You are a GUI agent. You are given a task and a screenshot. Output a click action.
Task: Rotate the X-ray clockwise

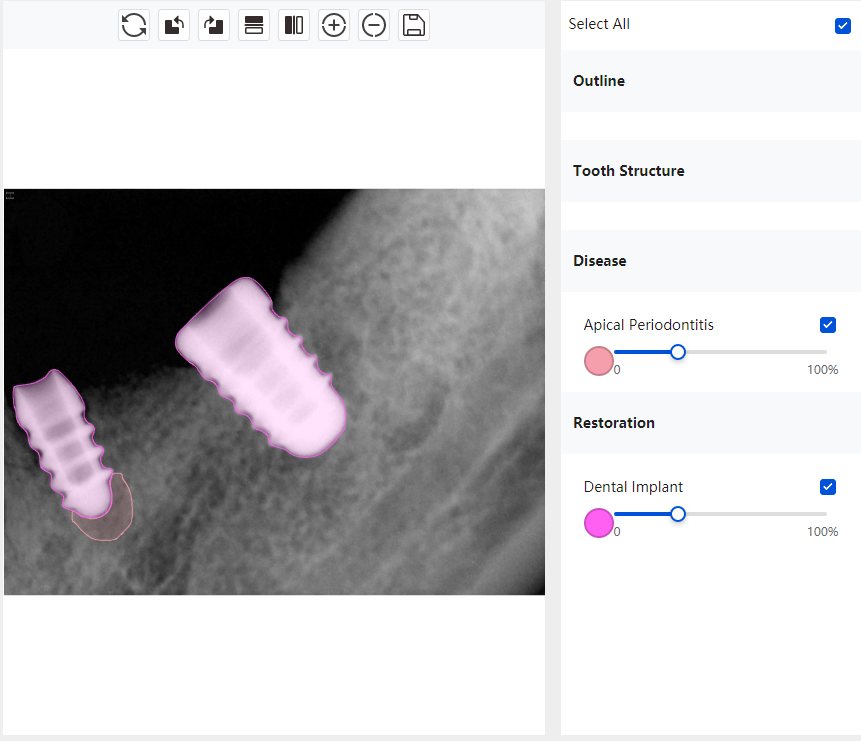coord(214,26)
